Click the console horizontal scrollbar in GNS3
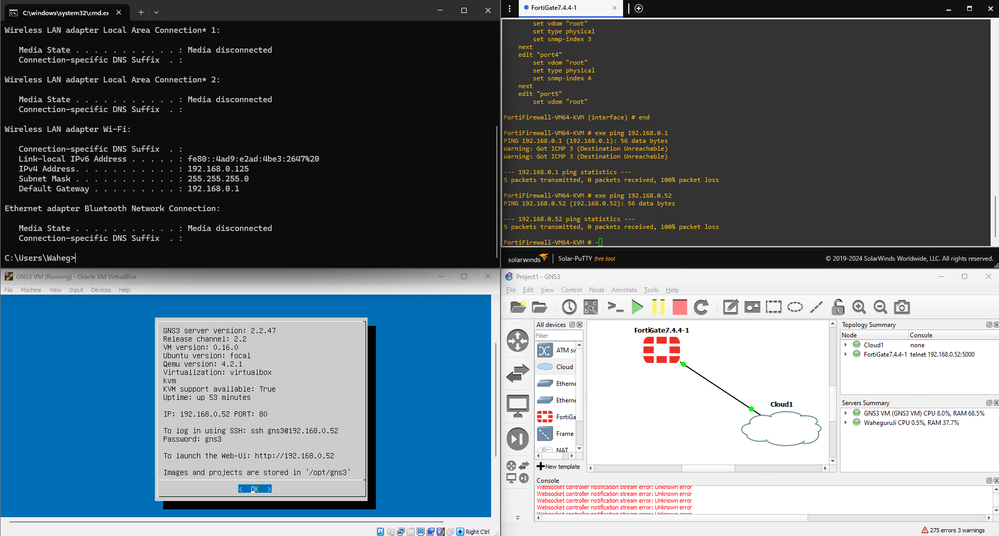This screenshot has height=536, width=999. pyautogui.click(x=763, y=518)
